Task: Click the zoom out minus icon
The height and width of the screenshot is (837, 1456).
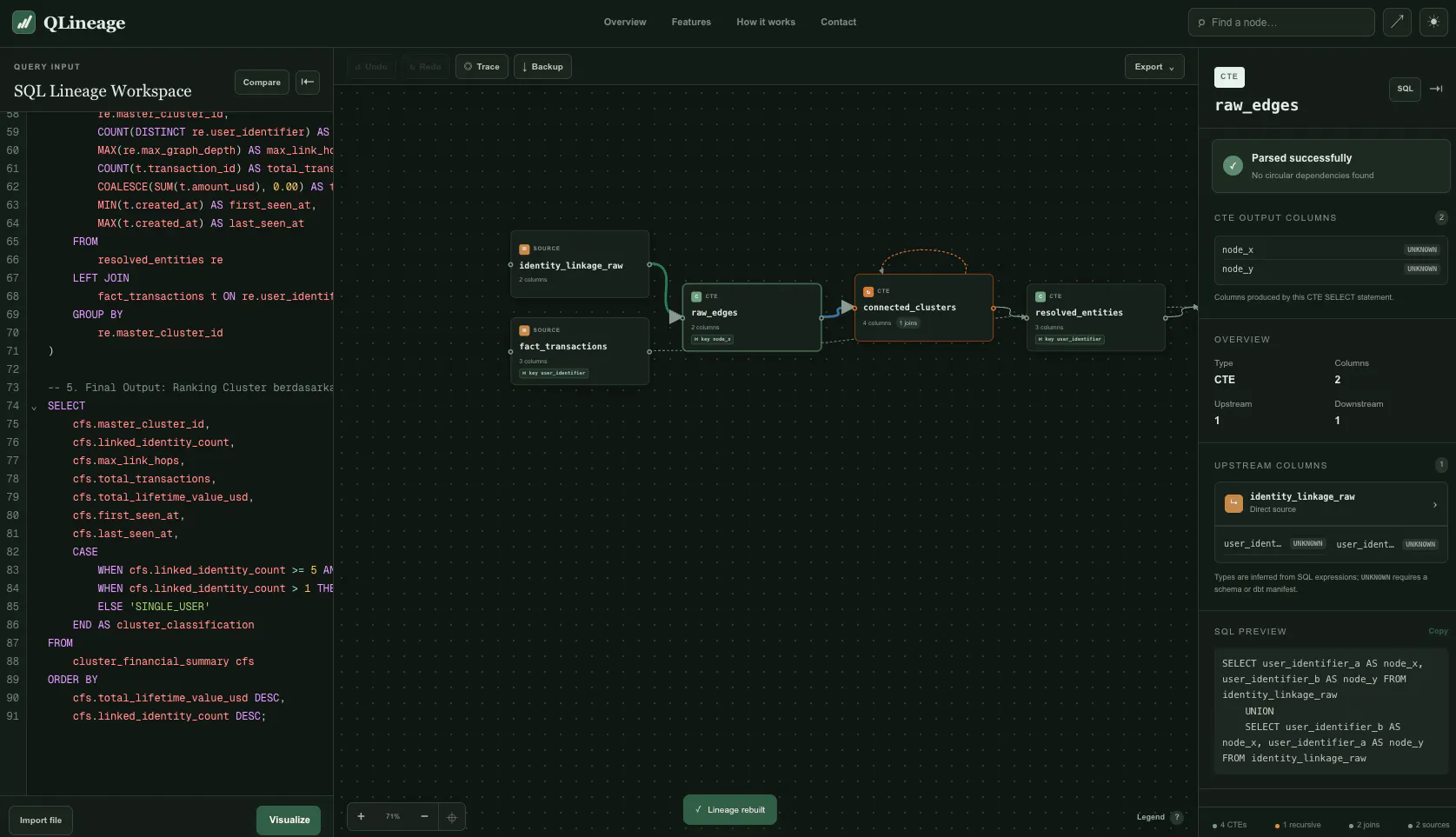Action: coord(424,816)
